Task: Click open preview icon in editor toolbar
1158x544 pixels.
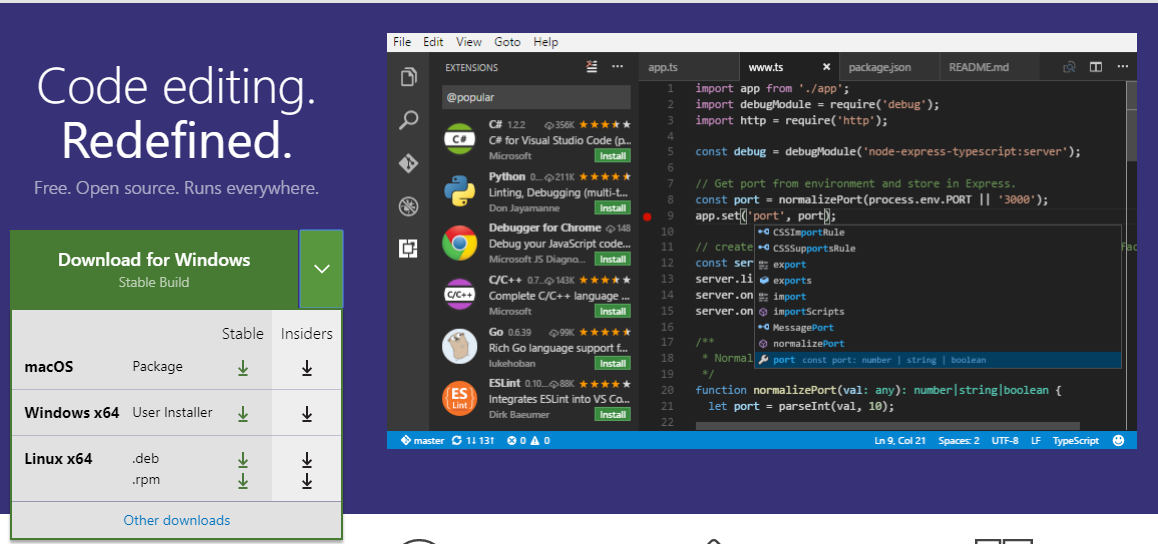Action: (1069, 67)
